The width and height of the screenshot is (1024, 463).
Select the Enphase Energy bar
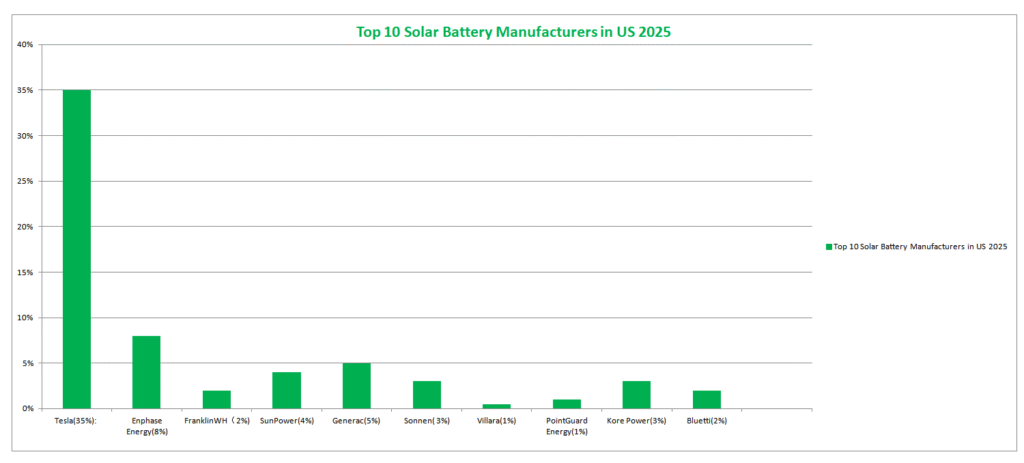coord(146,372)
